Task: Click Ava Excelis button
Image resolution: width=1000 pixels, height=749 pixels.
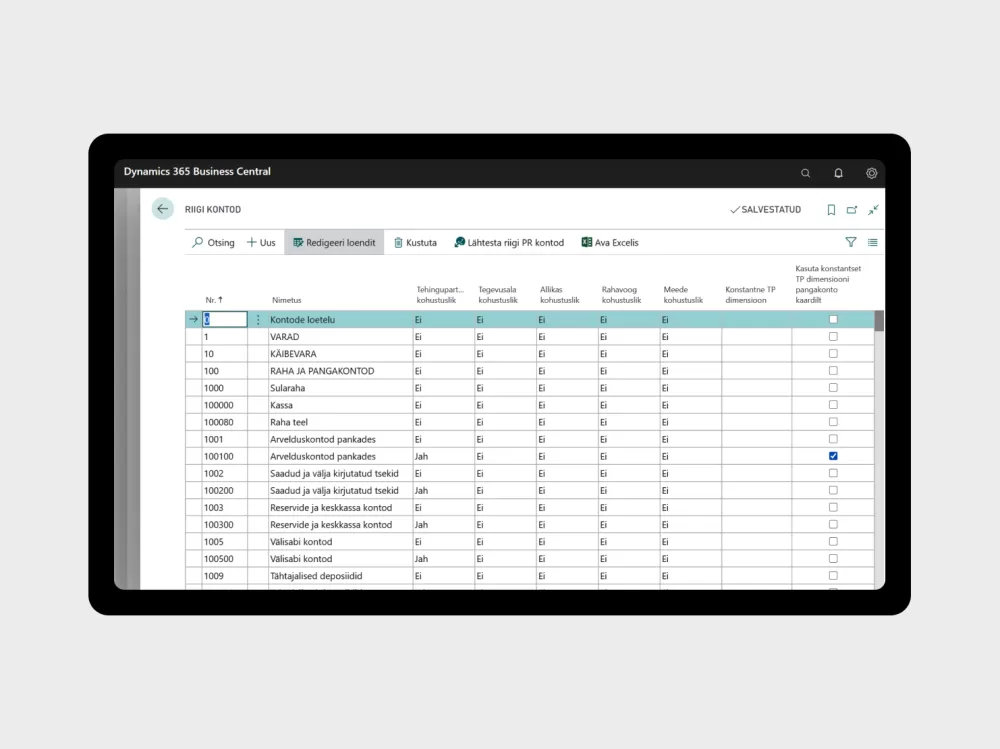Action: 610,242
